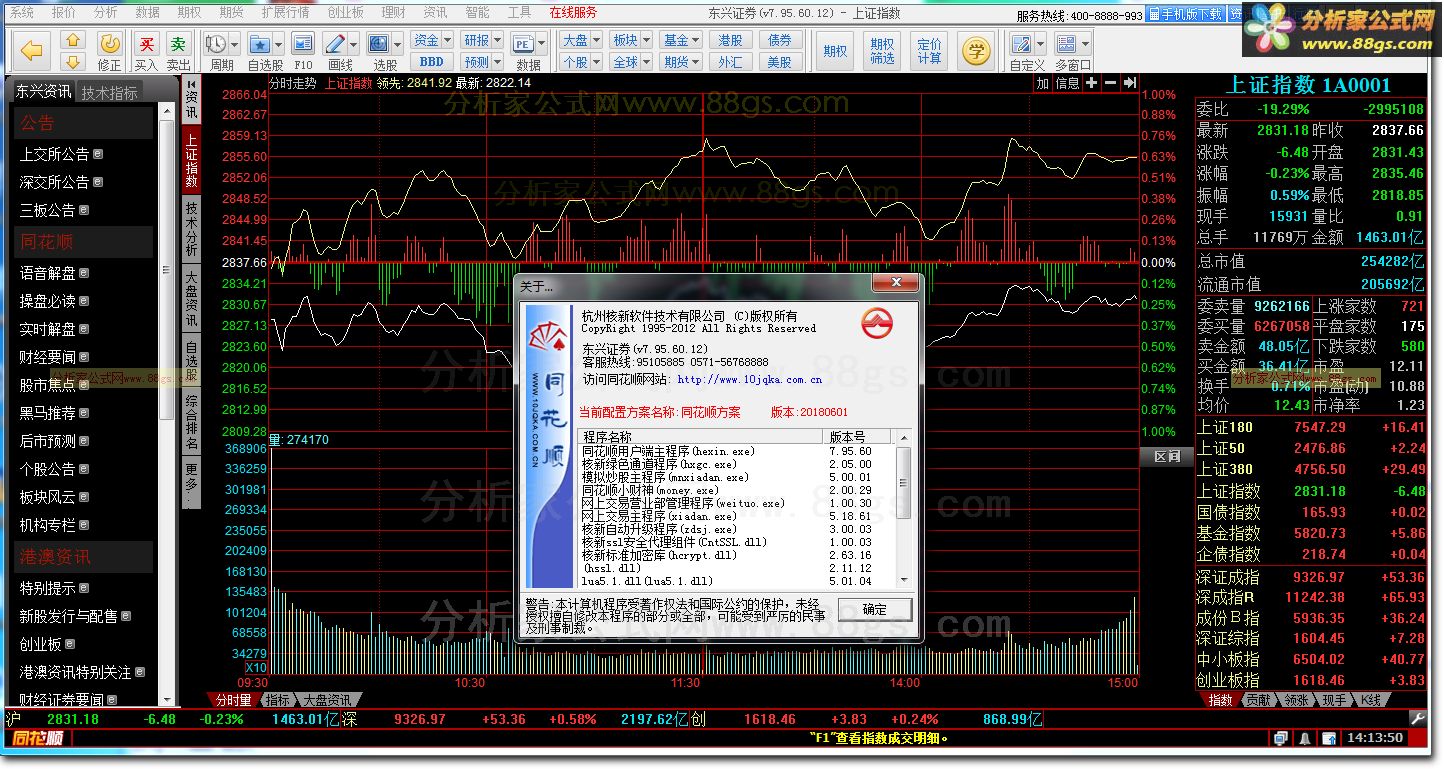
Task: Click the down arrow page icon
Action: [73, 61]
